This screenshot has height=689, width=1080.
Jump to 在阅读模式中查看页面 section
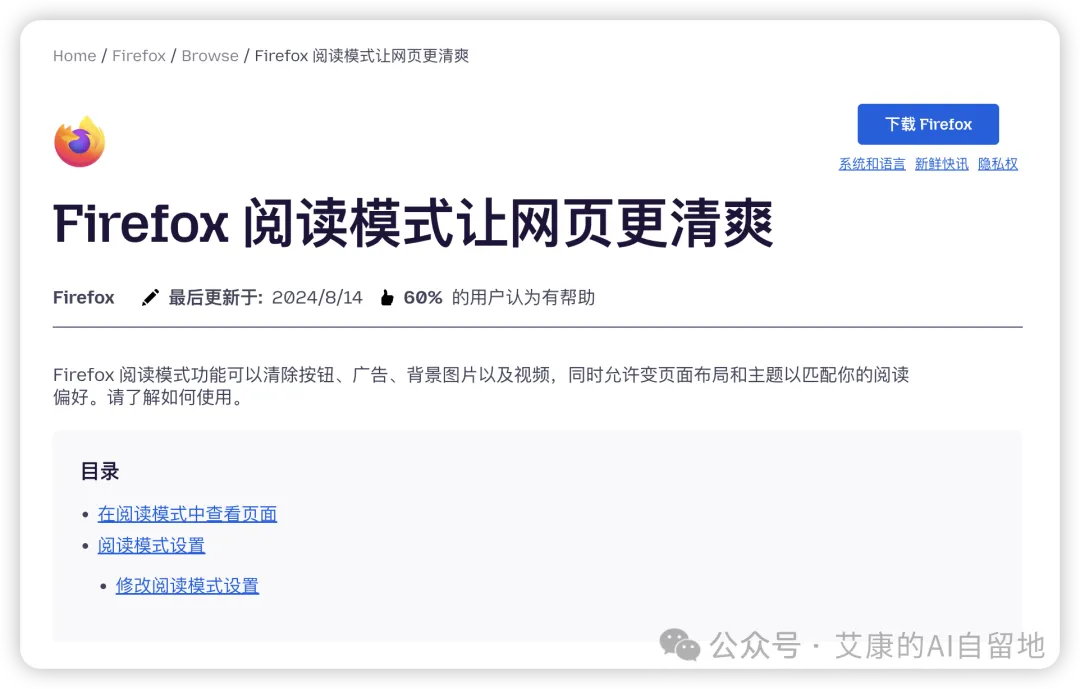(x=187, y=514)
